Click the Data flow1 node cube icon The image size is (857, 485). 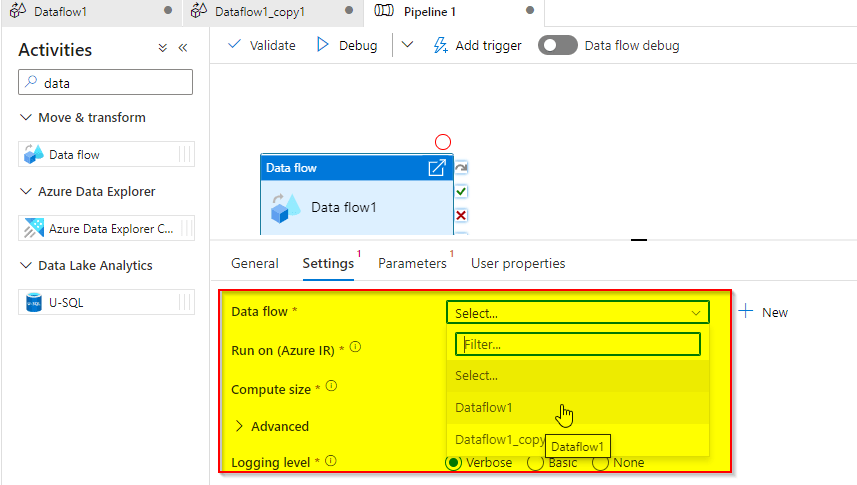point(285,208)
